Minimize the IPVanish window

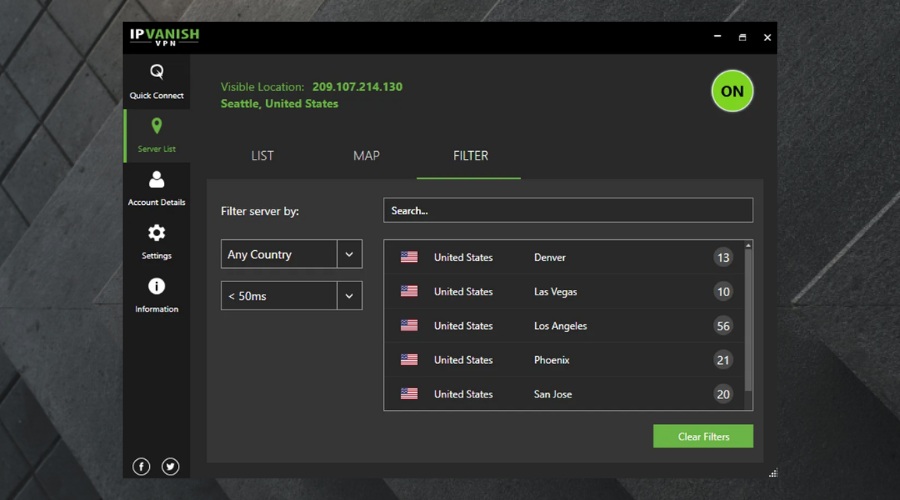[x=717, y=37]
